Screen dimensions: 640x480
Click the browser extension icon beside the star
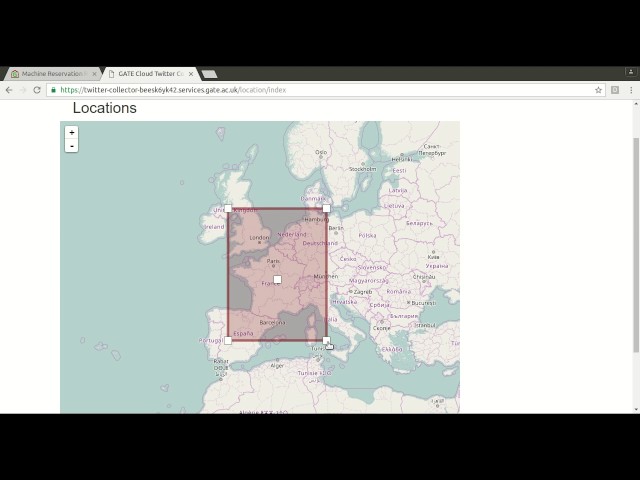coord(615,90)
